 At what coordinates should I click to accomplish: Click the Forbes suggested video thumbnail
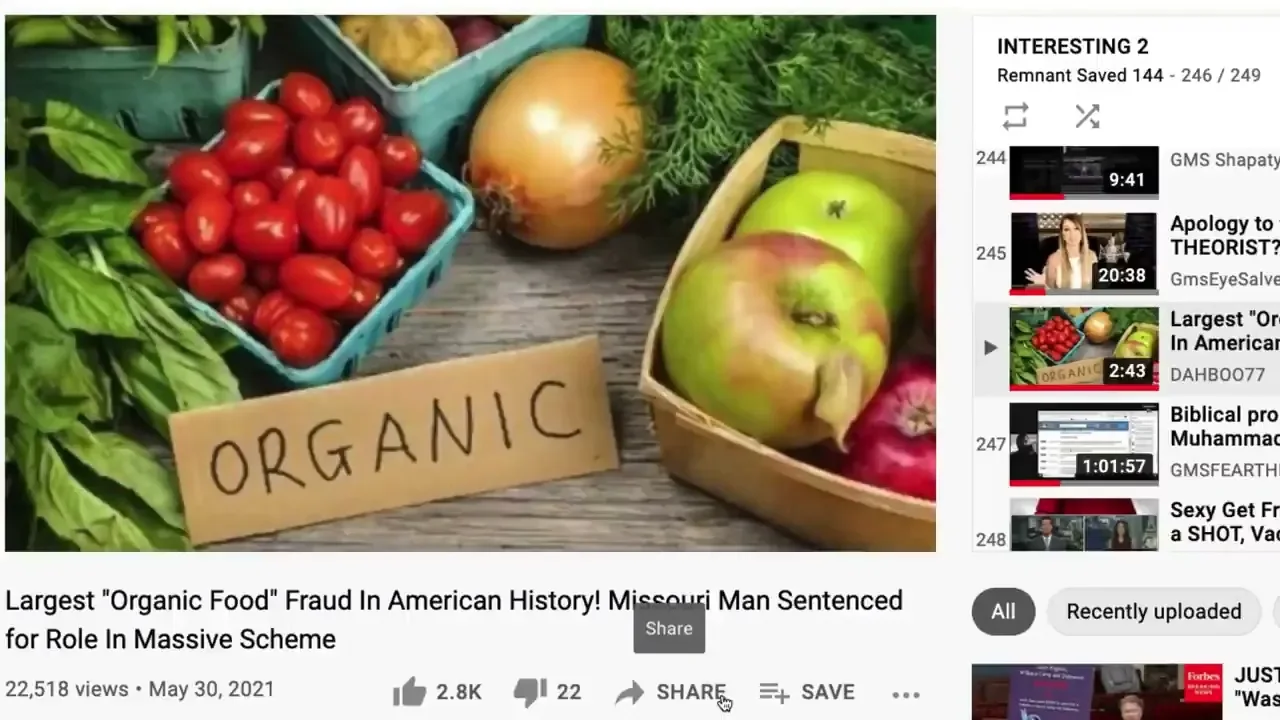point(1097,692)
